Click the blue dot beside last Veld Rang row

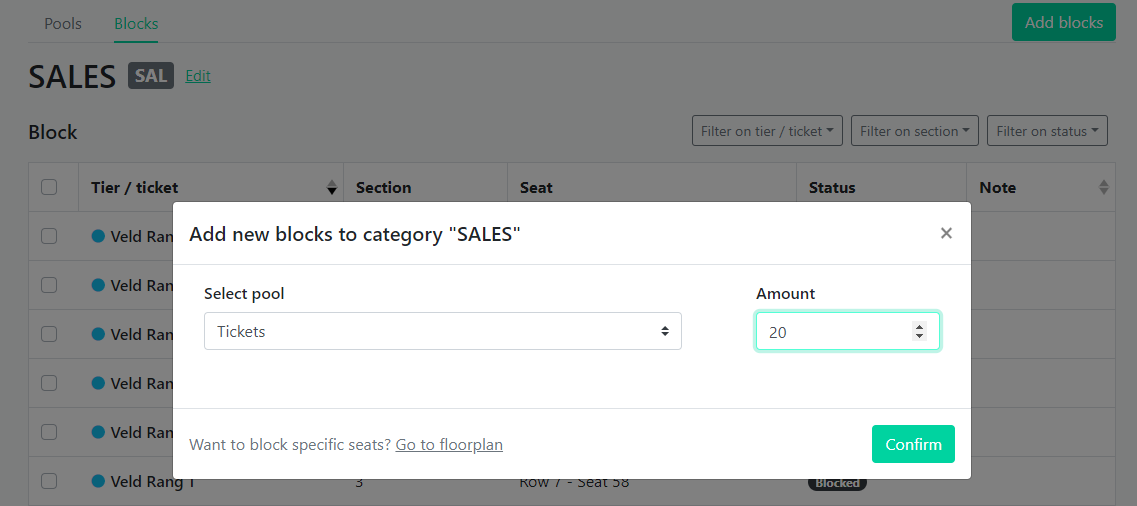pyautogui.click(x=98, y=481)
